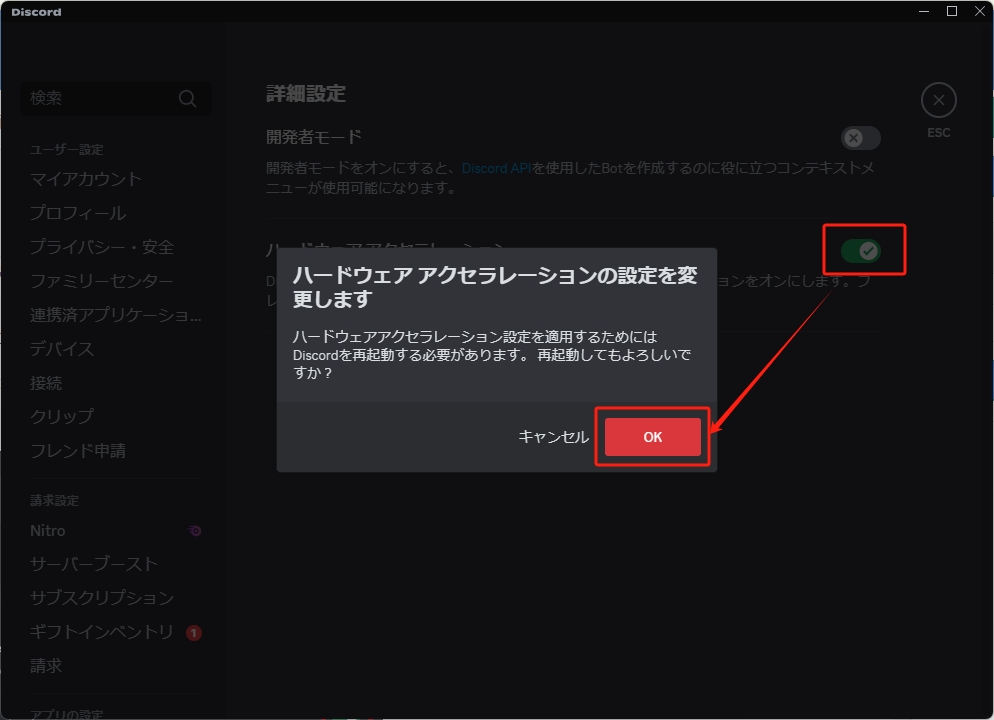The height and width of the screenshot is (720, 994).
Task: Minimize the Discord window
Action: pyautogui.click(x=924, y=11)
